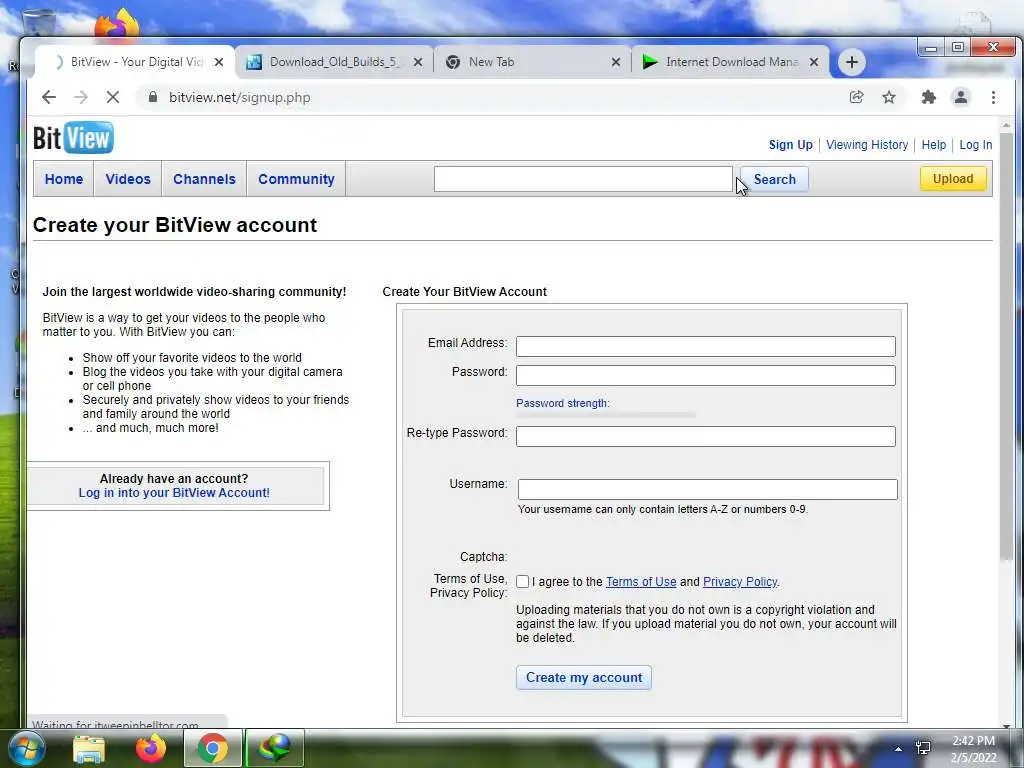Focus the BitView search text box
This screenshot has width=1024, height=768.
pyautogui.click(x=583, y=179)
